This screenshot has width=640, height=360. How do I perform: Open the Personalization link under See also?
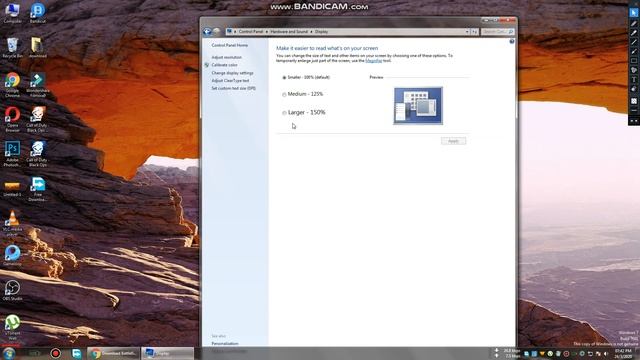tap(225, 344)
